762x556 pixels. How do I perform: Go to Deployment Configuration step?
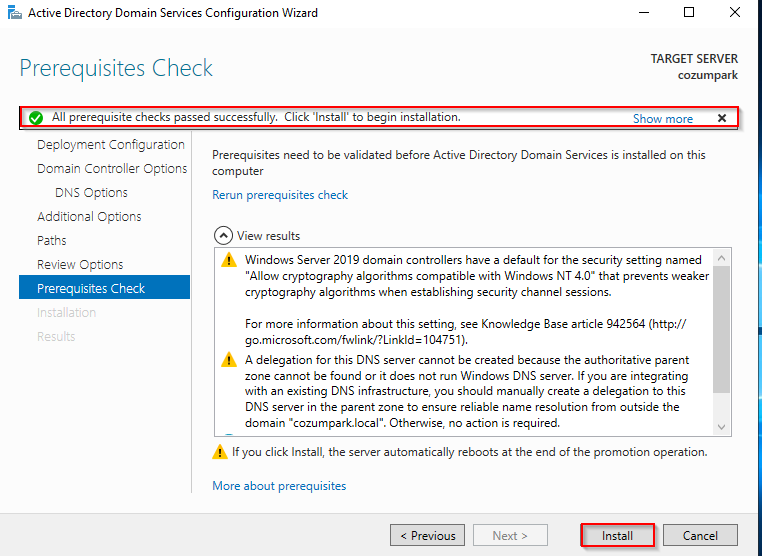point(111,145)
